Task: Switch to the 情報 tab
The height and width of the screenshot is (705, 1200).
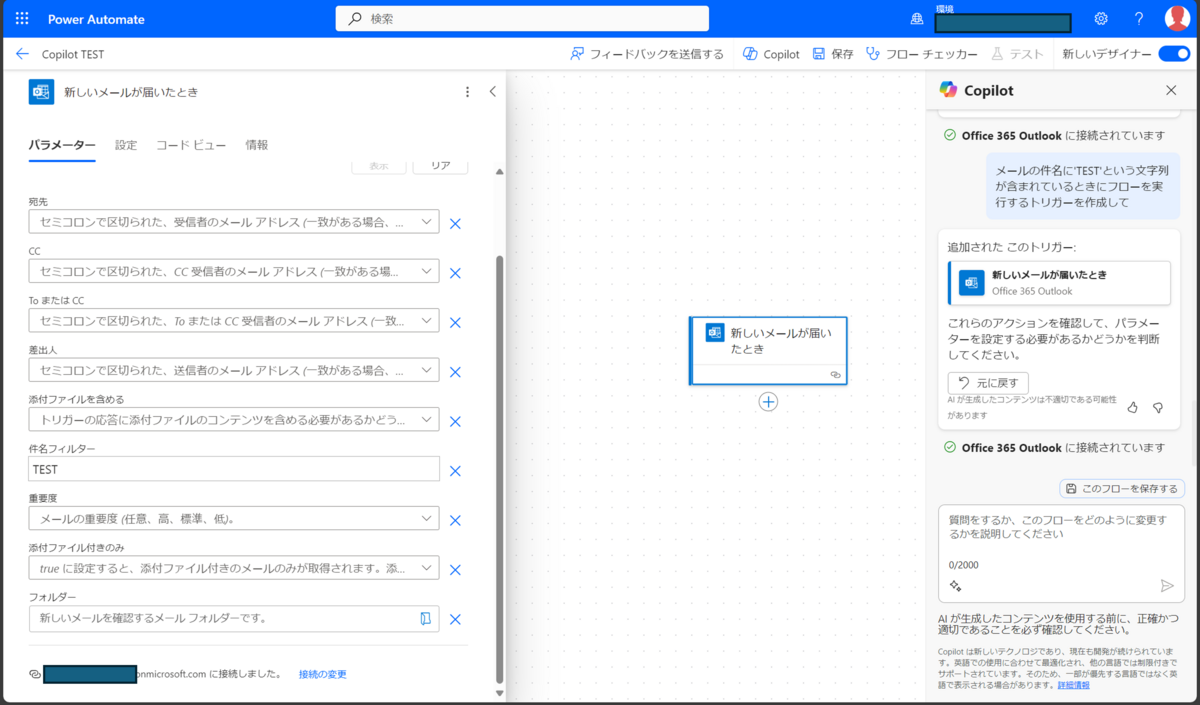Action: [x=257, y=145]
